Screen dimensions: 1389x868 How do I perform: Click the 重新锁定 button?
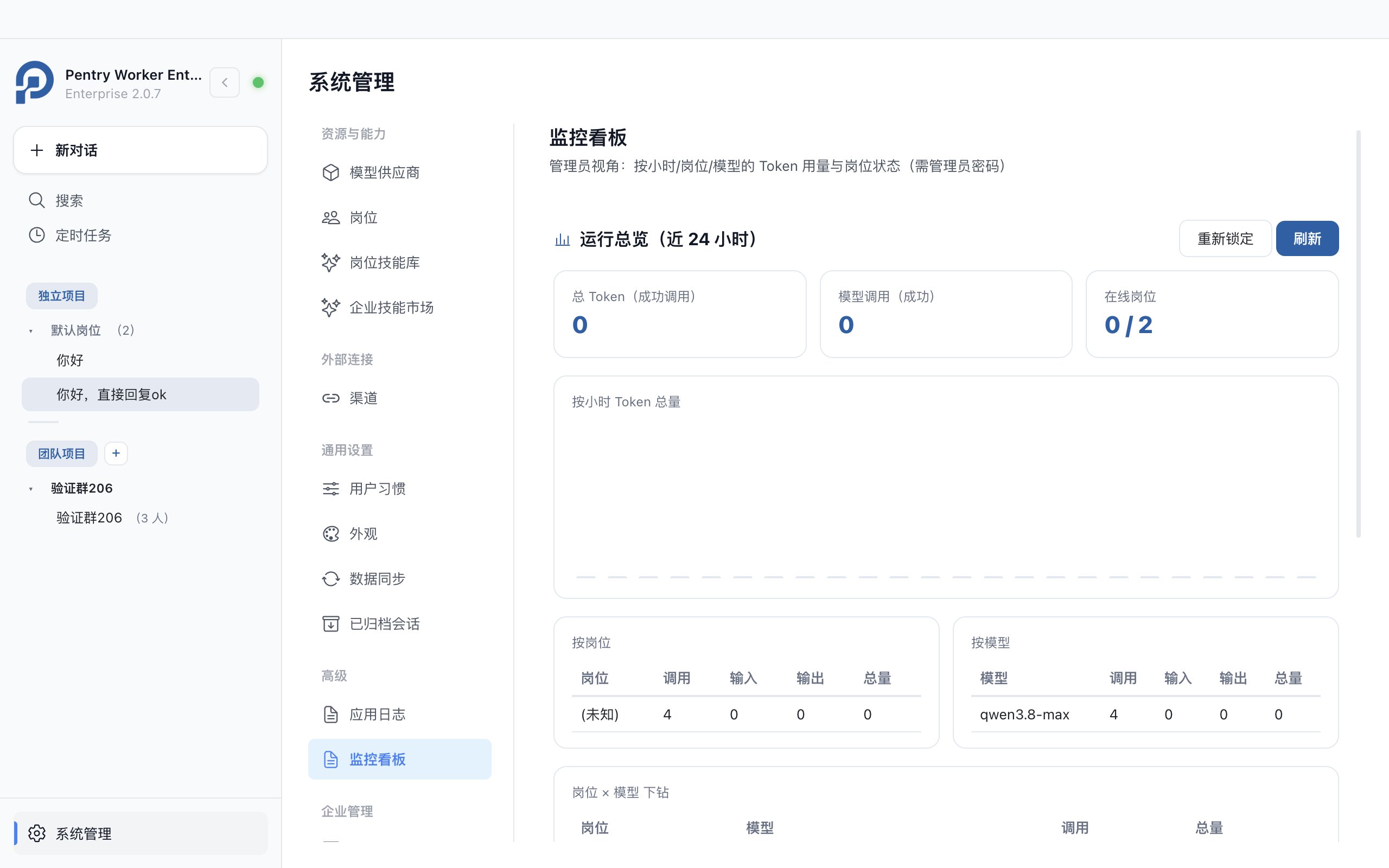point(1225,238)
